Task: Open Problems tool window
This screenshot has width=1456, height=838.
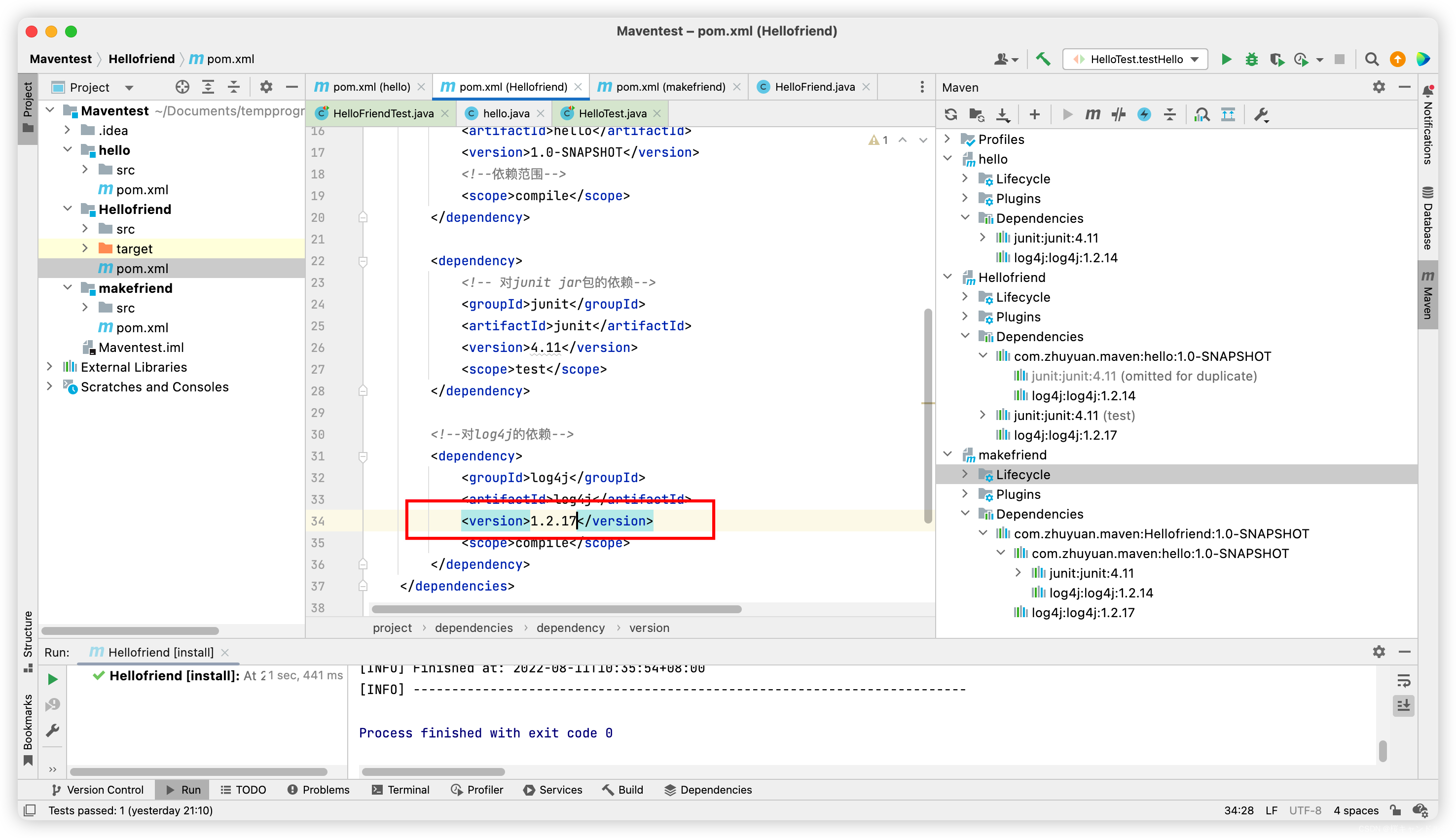Action: [x=318, y=790]
